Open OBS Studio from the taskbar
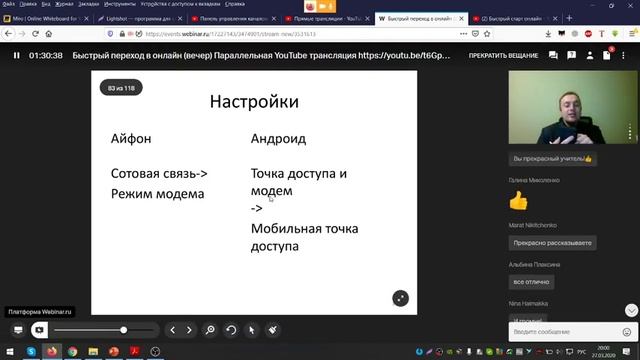 [x=156, y=351]
